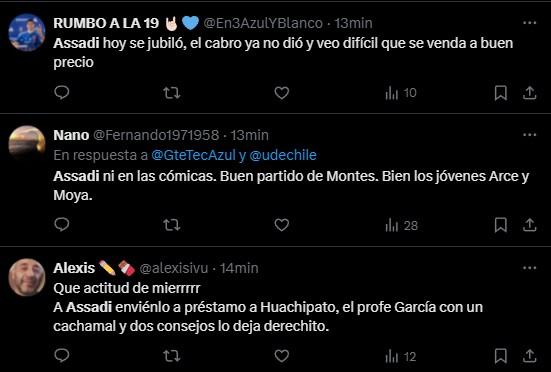View analytics showing 28 views
The height and width of the screenshot is (372, 551).
click(x=401, y=225)
